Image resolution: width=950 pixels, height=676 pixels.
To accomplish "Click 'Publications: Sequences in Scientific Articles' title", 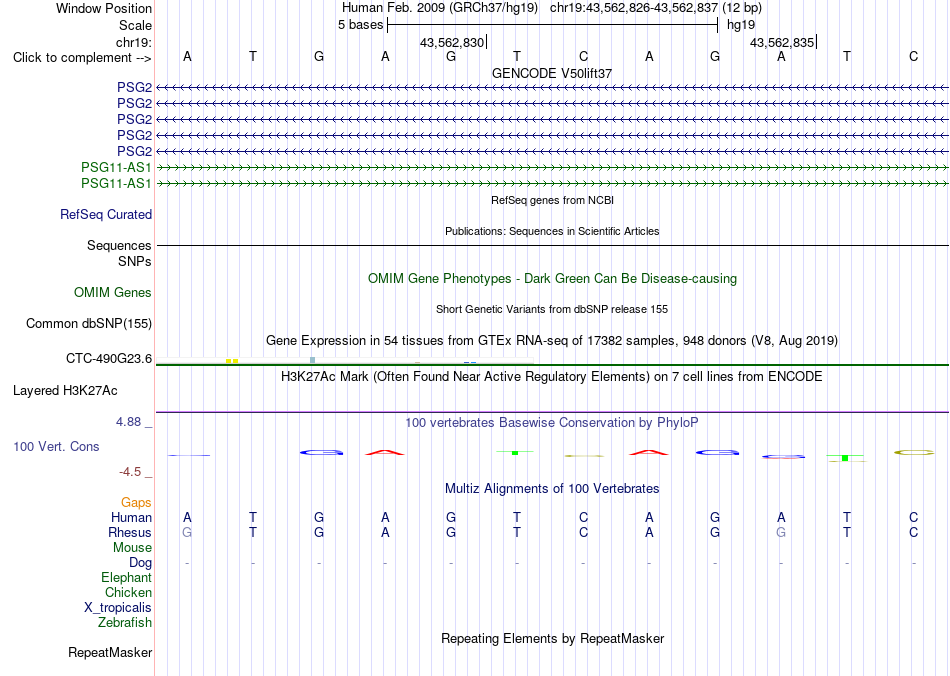I will [552, 231].
